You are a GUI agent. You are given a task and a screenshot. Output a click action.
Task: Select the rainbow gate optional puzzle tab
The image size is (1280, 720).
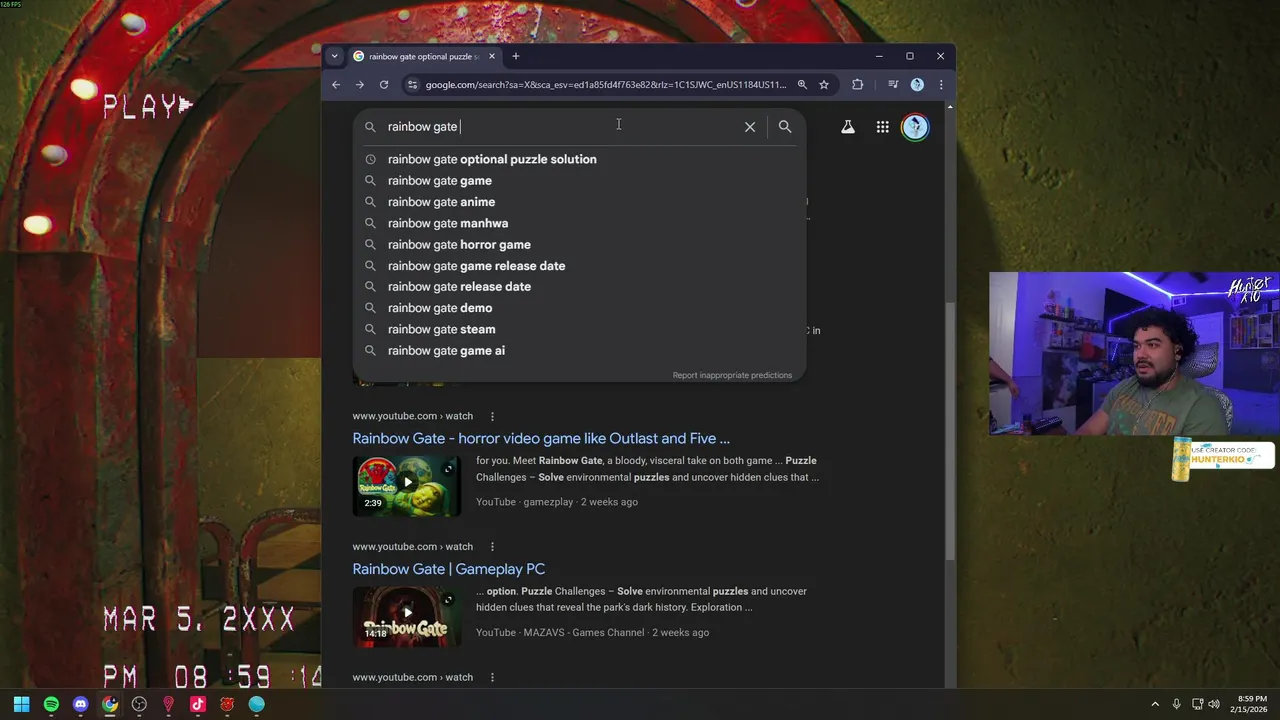click(x=424, y=57)
